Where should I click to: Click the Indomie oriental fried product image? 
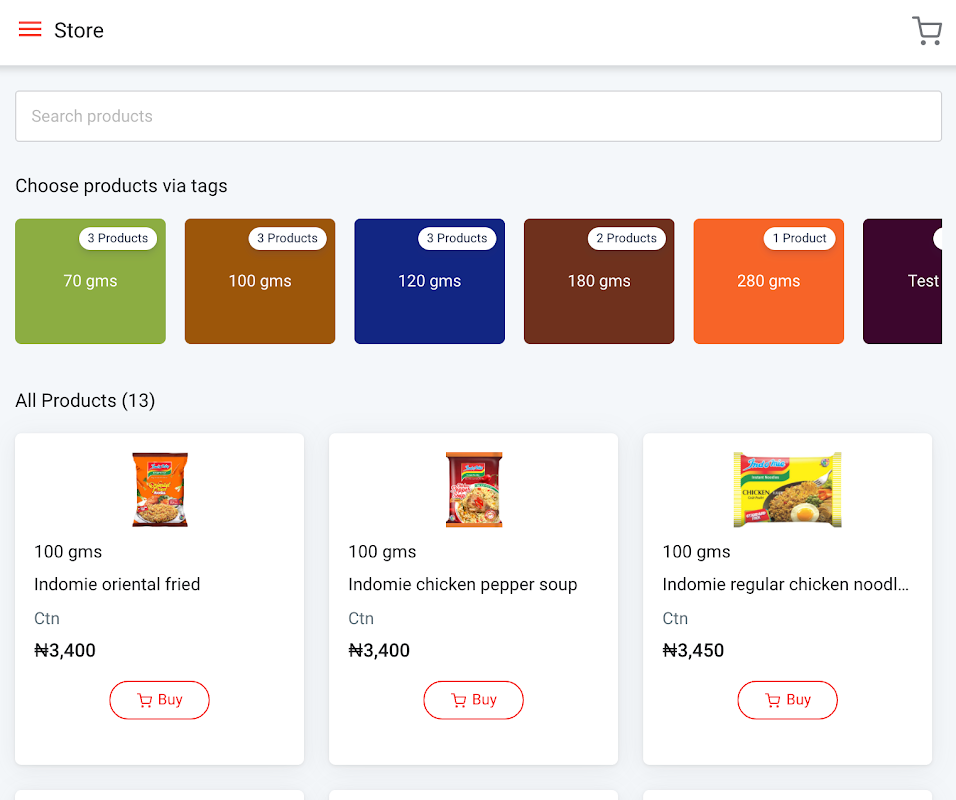click(160, 489)
